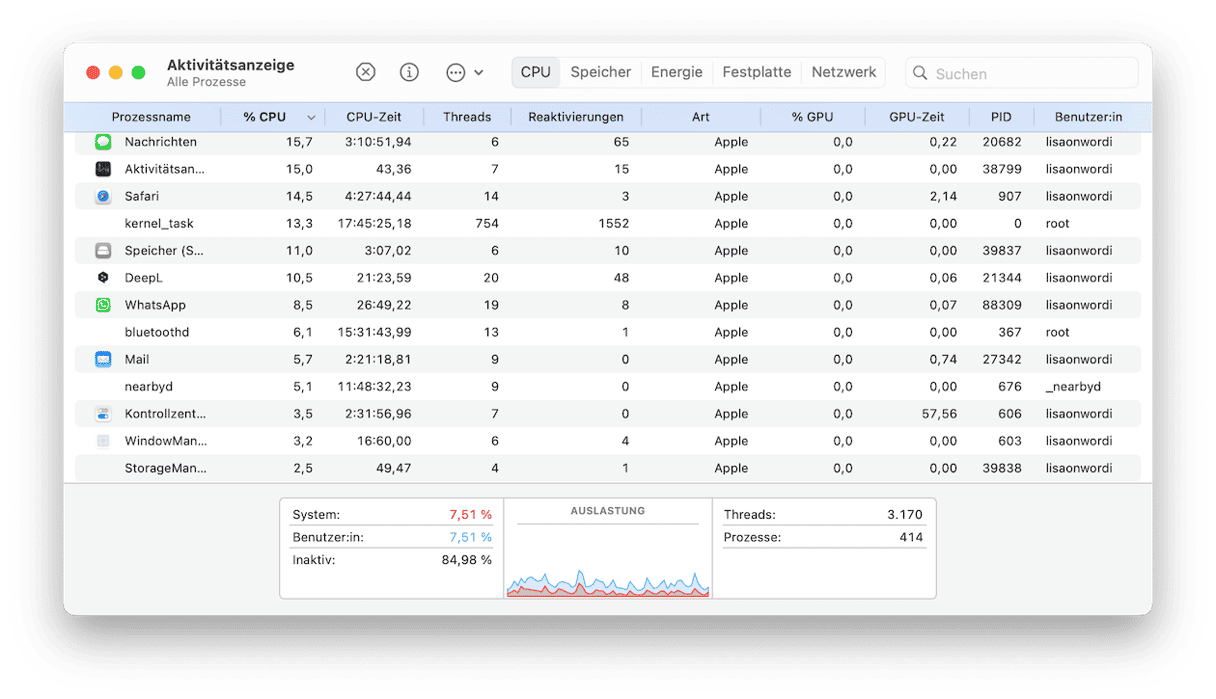Viewport: 1216px width, 699px height.
Task: Sort by the GPU-Zeit column header
Action: tap(917, 117)
